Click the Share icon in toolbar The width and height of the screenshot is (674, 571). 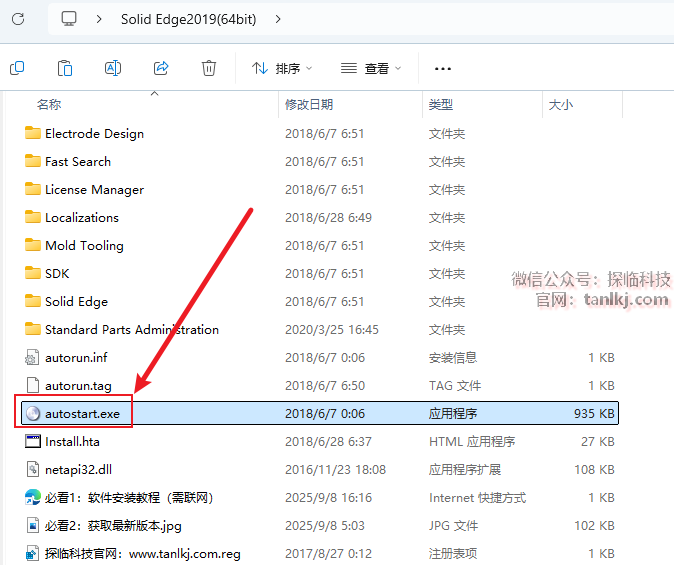coord(161,68)
